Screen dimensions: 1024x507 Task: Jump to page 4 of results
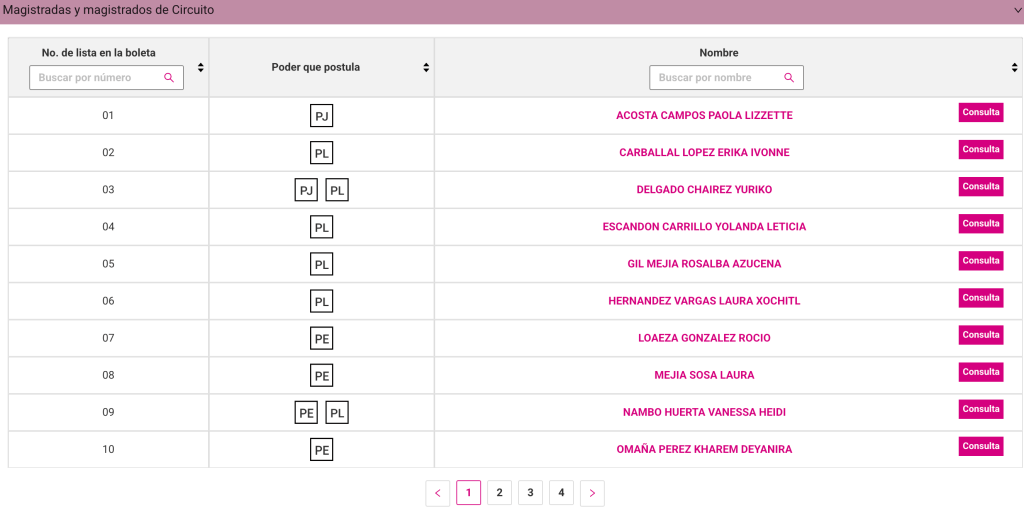point(561,493)
